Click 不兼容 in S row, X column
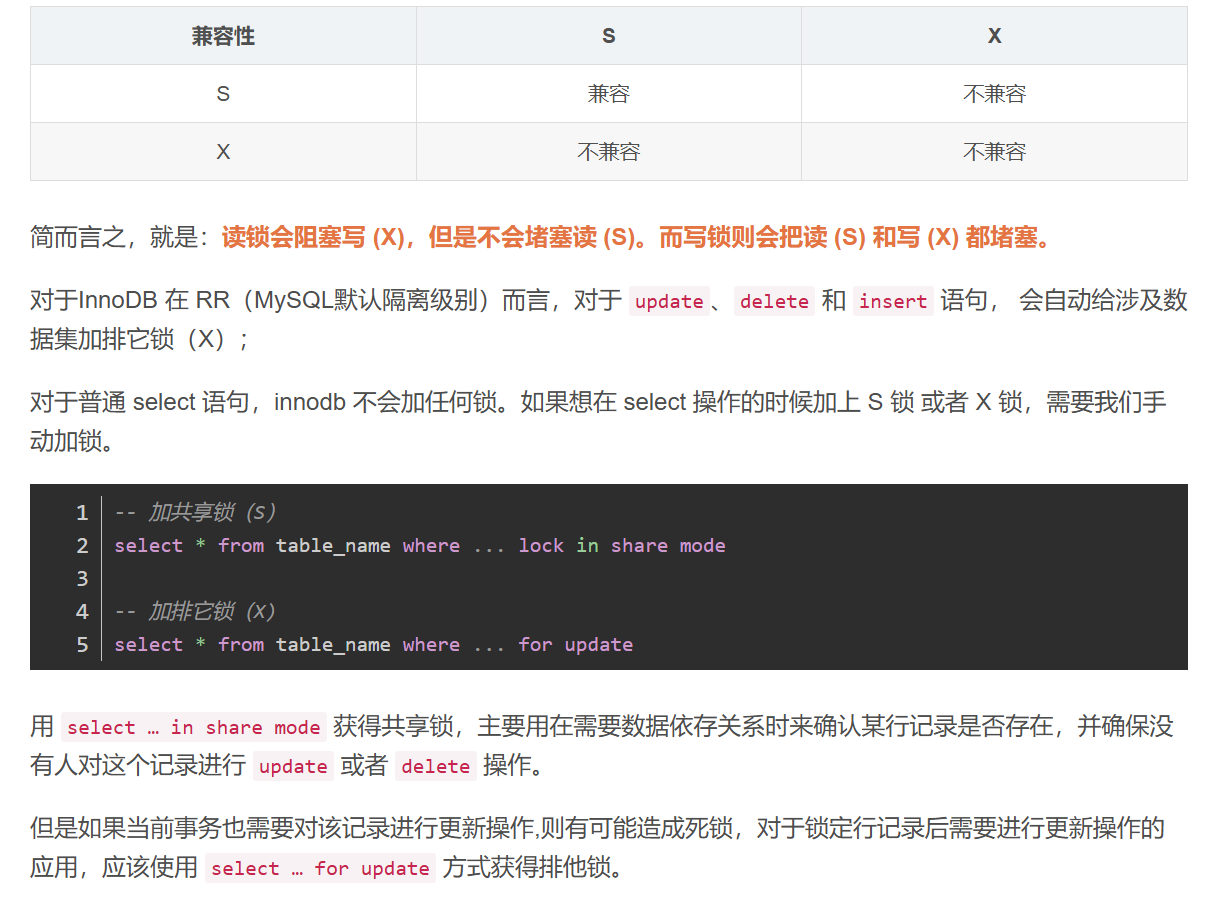 point(994,94)
